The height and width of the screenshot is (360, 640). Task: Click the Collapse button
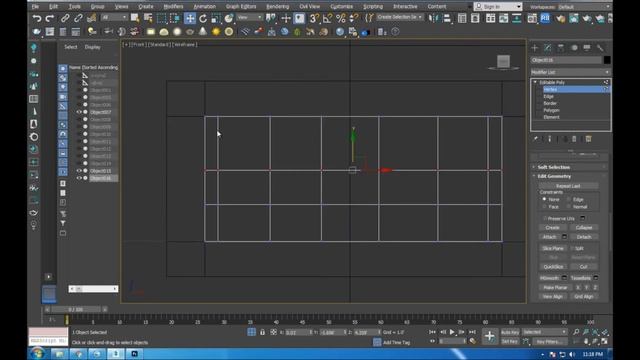point(584,227)
